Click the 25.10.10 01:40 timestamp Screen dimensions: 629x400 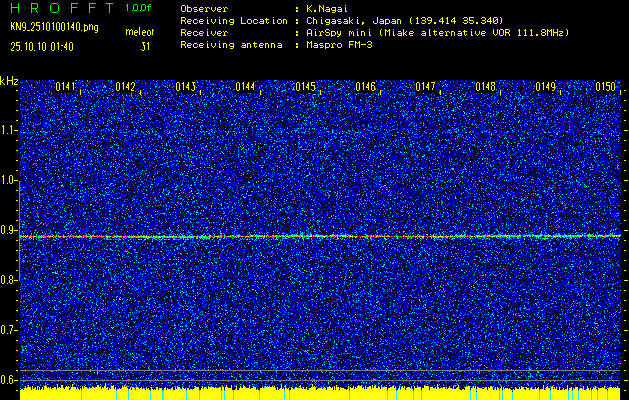[x=43, y=46]
